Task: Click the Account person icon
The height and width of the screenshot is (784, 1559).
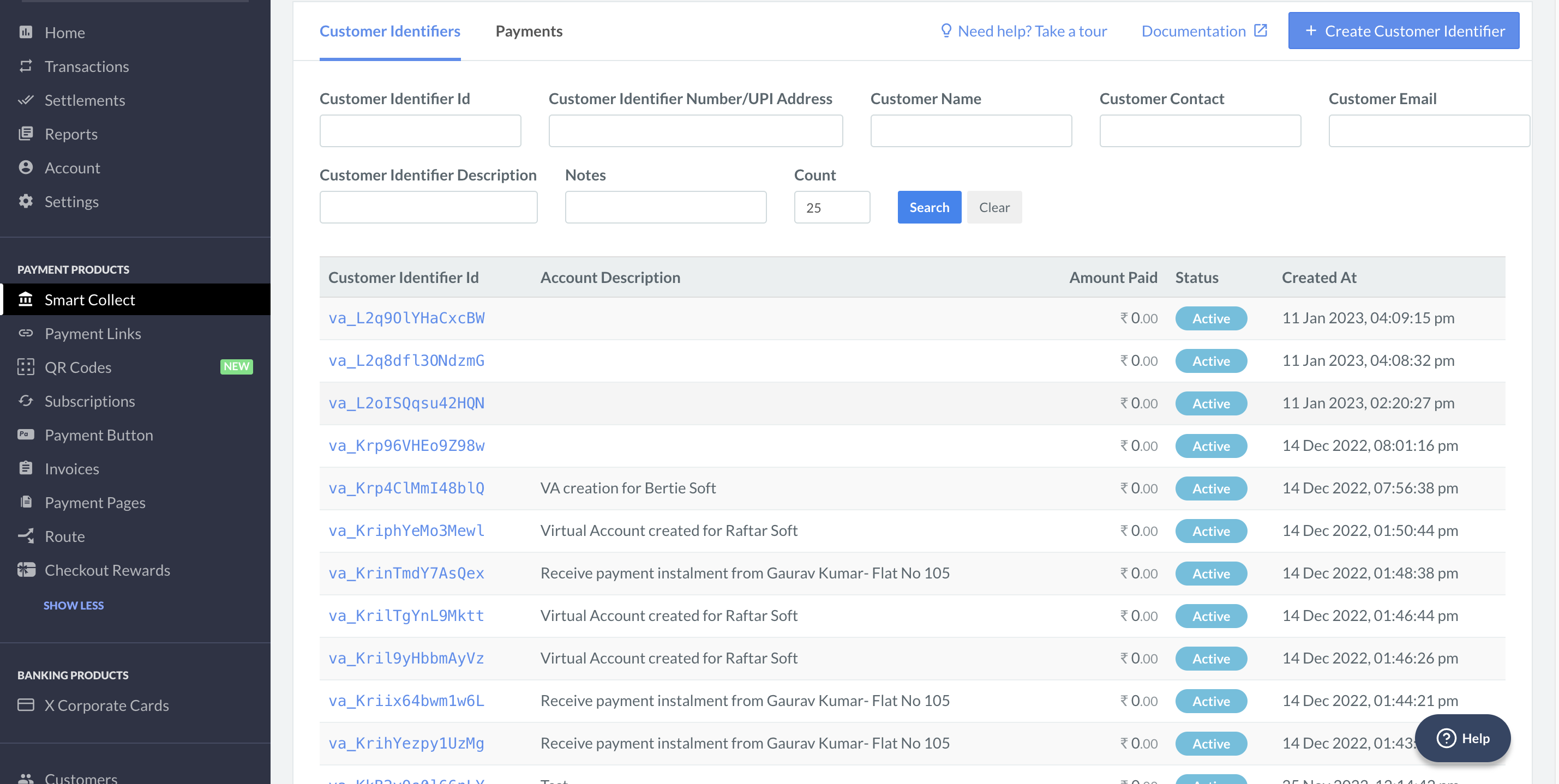Action: (x=26, y=167)
